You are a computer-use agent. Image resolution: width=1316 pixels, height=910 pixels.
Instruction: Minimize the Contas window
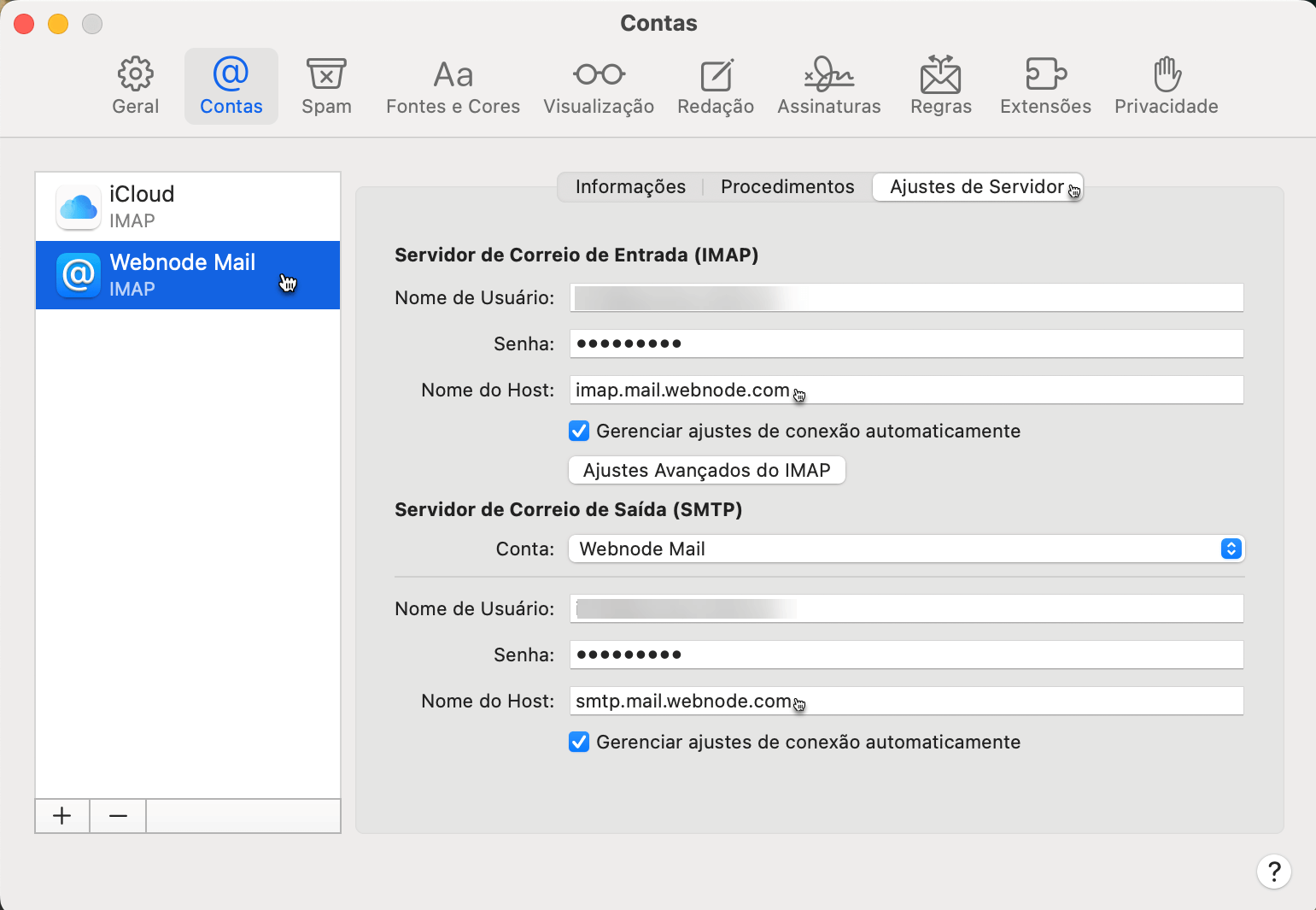pos(58,24)
